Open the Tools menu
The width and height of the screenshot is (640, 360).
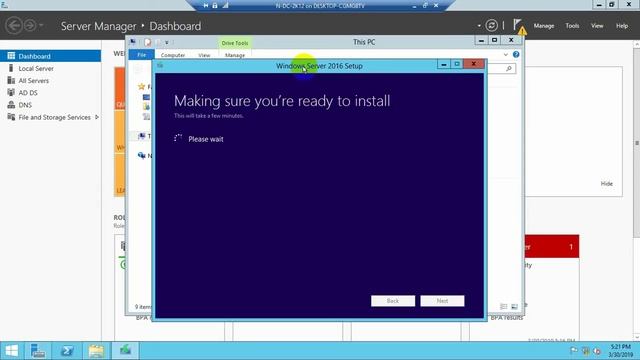(572, 26)
